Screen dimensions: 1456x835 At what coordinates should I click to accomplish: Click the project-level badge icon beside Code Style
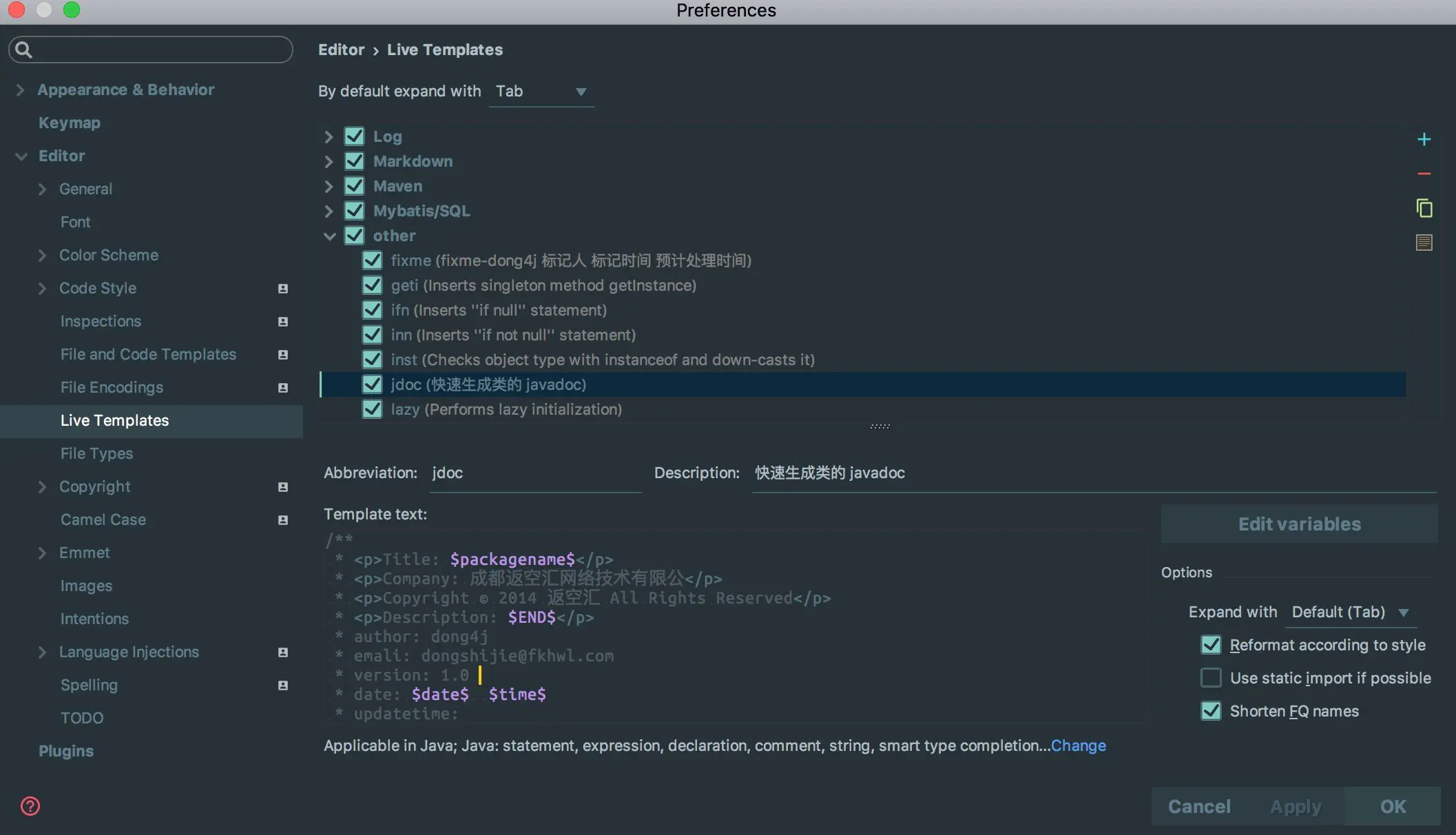click(282, 289)
